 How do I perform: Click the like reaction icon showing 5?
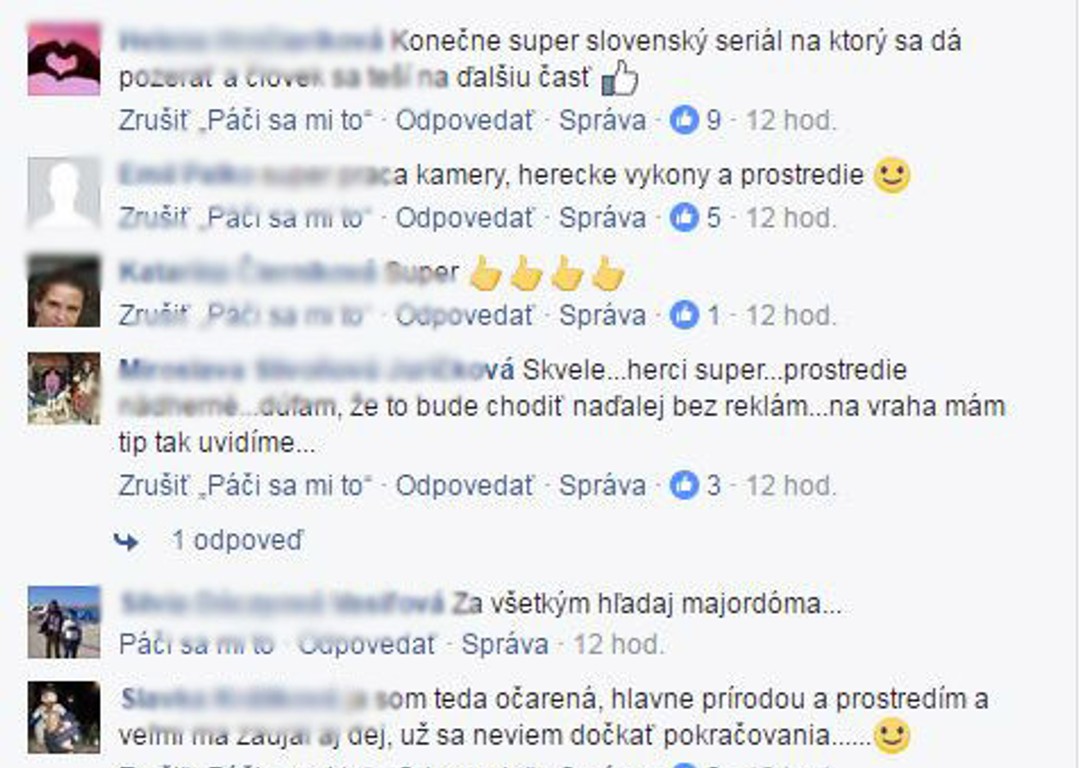(x=684, y=218)
